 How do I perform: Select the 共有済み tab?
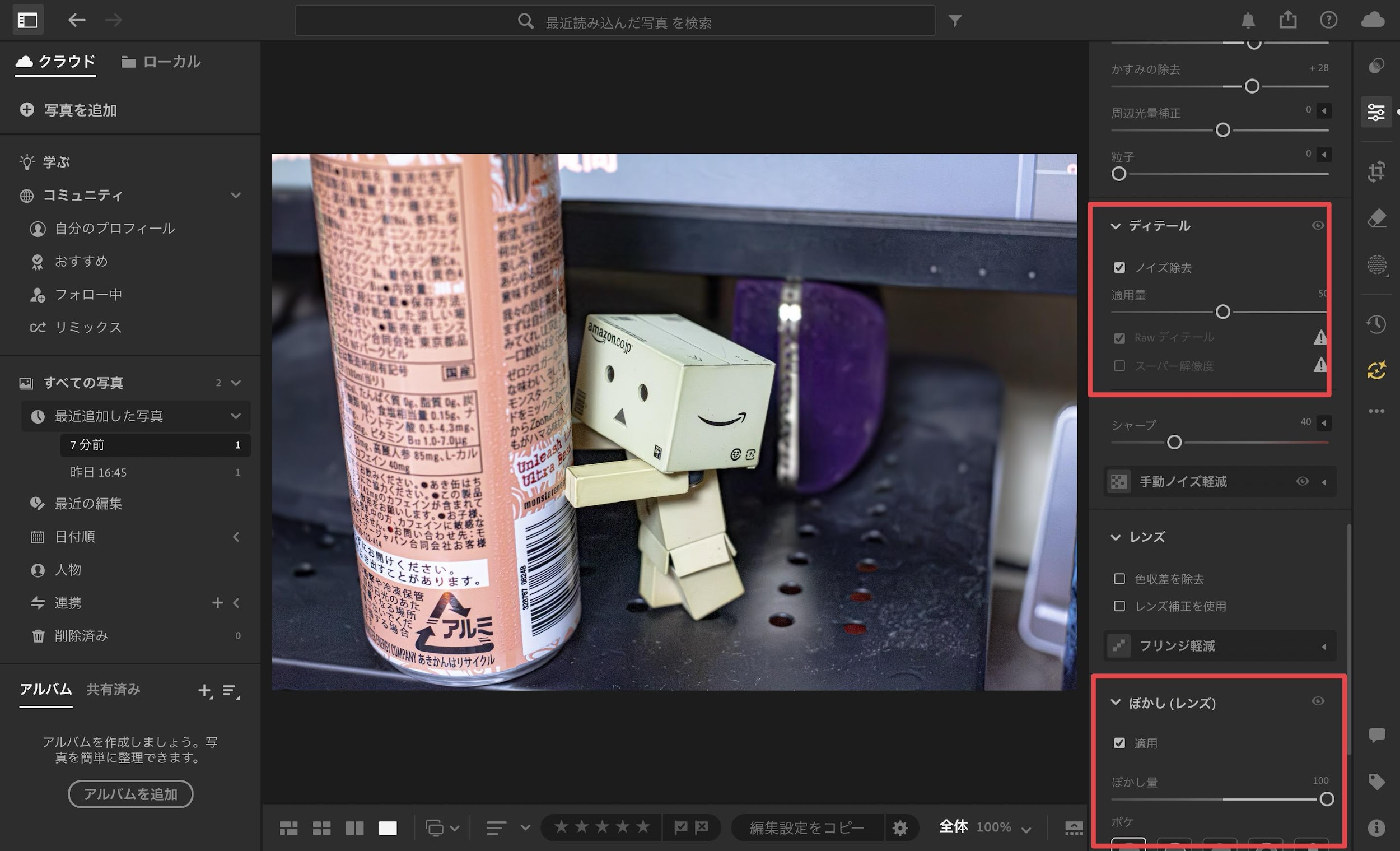click(x=113, y=690)
